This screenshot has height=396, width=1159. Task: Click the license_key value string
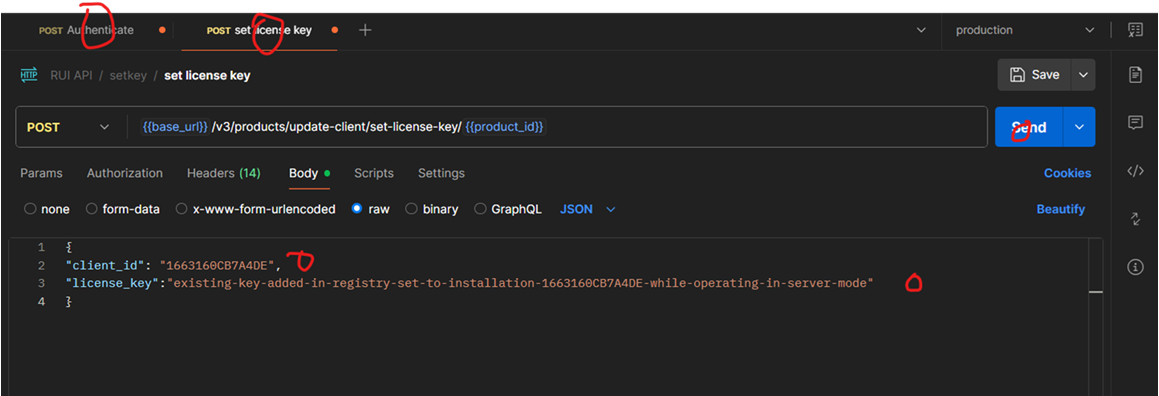(x=520, y=284)
